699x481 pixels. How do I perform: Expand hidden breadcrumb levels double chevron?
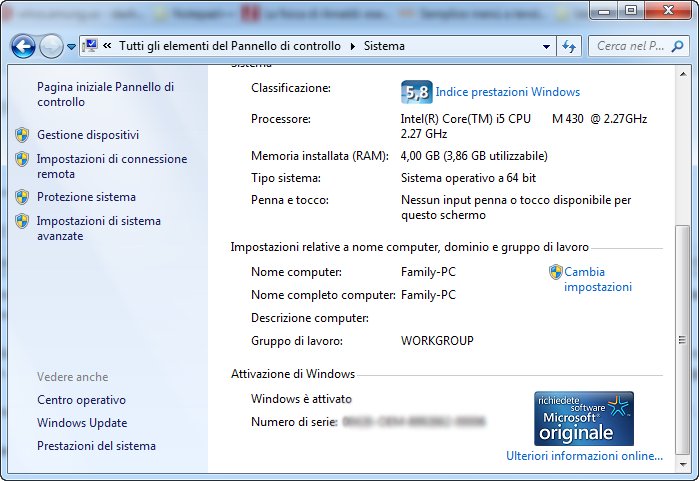107,45
